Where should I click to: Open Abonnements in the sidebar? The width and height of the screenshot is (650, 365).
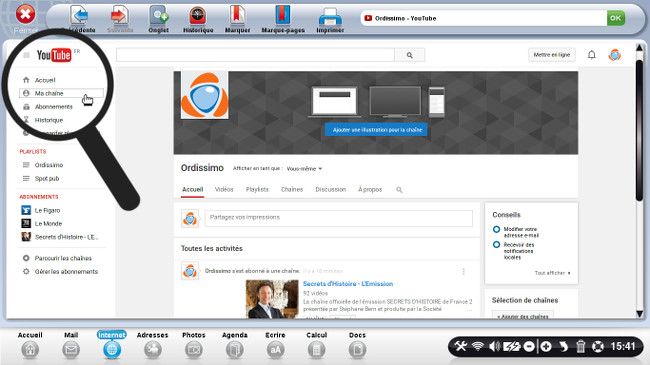(x=53, y=107)
